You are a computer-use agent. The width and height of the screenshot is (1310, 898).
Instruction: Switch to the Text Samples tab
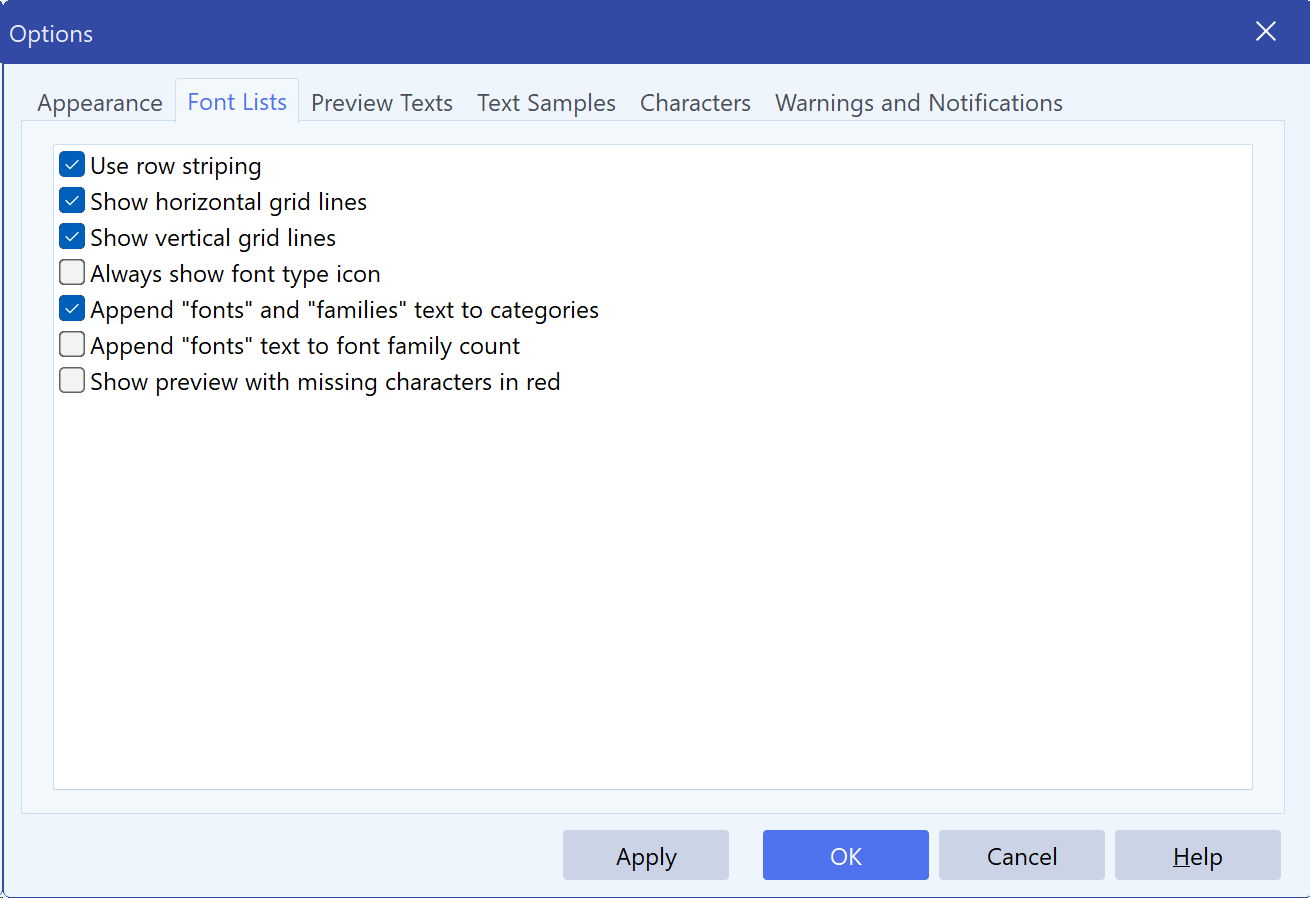coord(546,102)
